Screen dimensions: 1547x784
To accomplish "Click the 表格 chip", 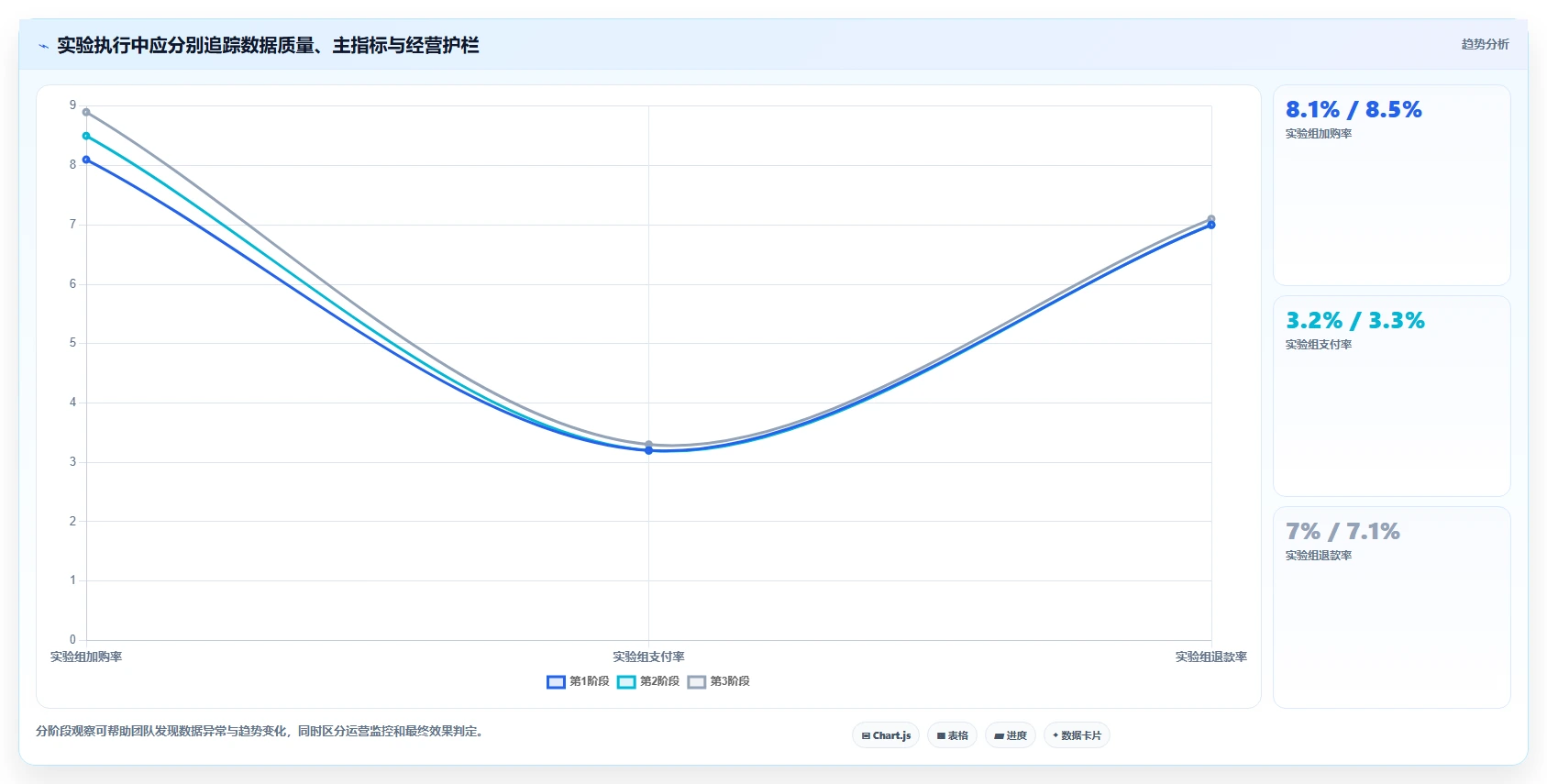I will 952,735.
